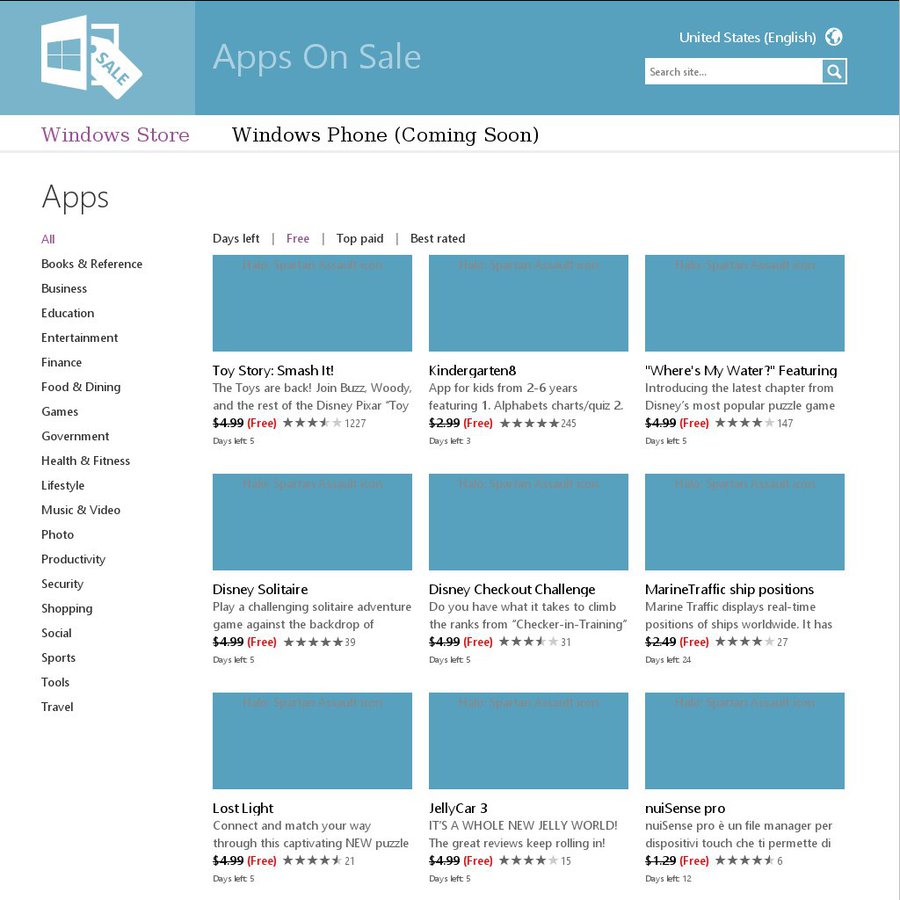Select the Government category
Image resolution: width=900 pixels, height=900 pixels.
(x=75, y=436)
